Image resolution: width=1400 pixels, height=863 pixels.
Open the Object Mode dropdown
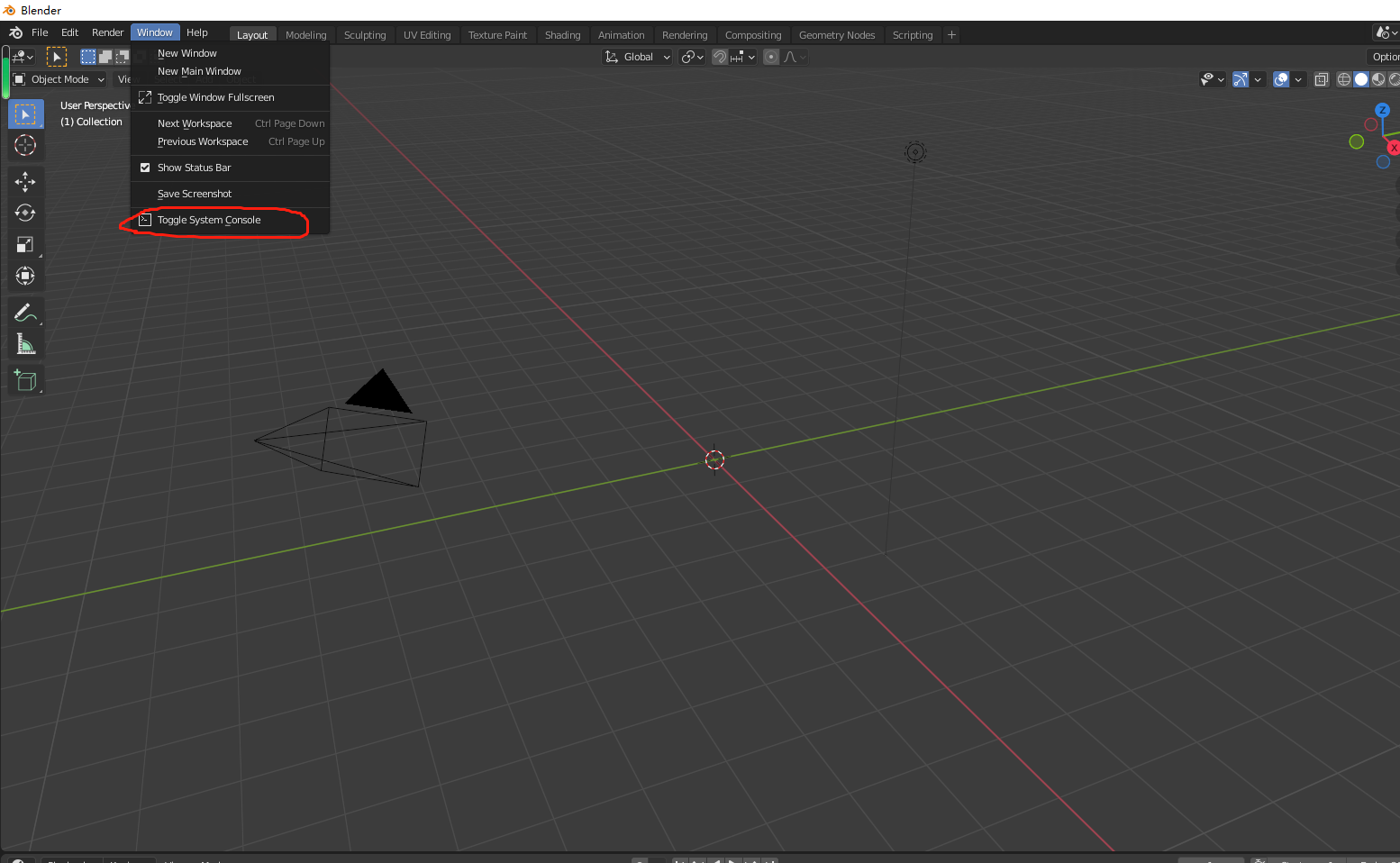pyautogui.click(x=58, y=78)
